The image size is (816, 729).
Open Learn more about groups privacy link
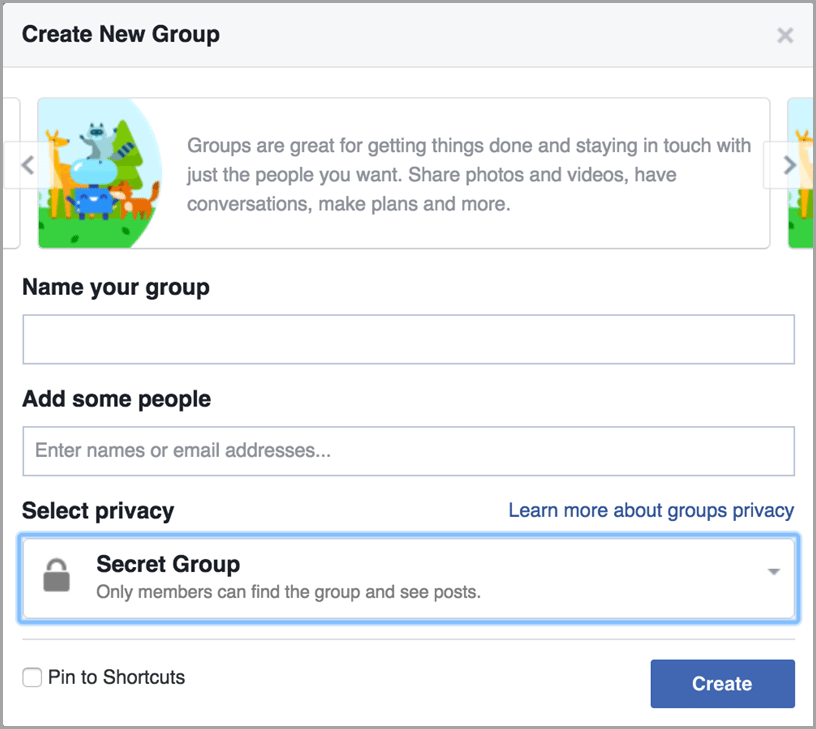pos(651,510)
